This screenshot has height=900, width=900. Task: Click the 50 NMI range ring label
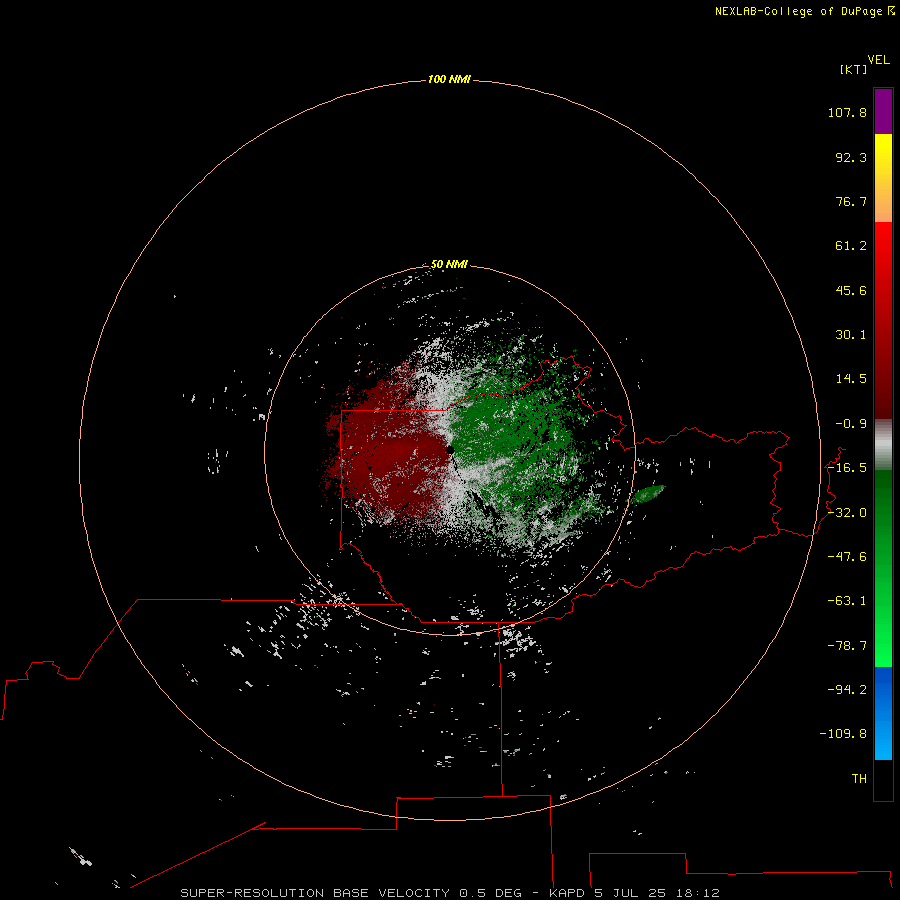coord(449,265)
